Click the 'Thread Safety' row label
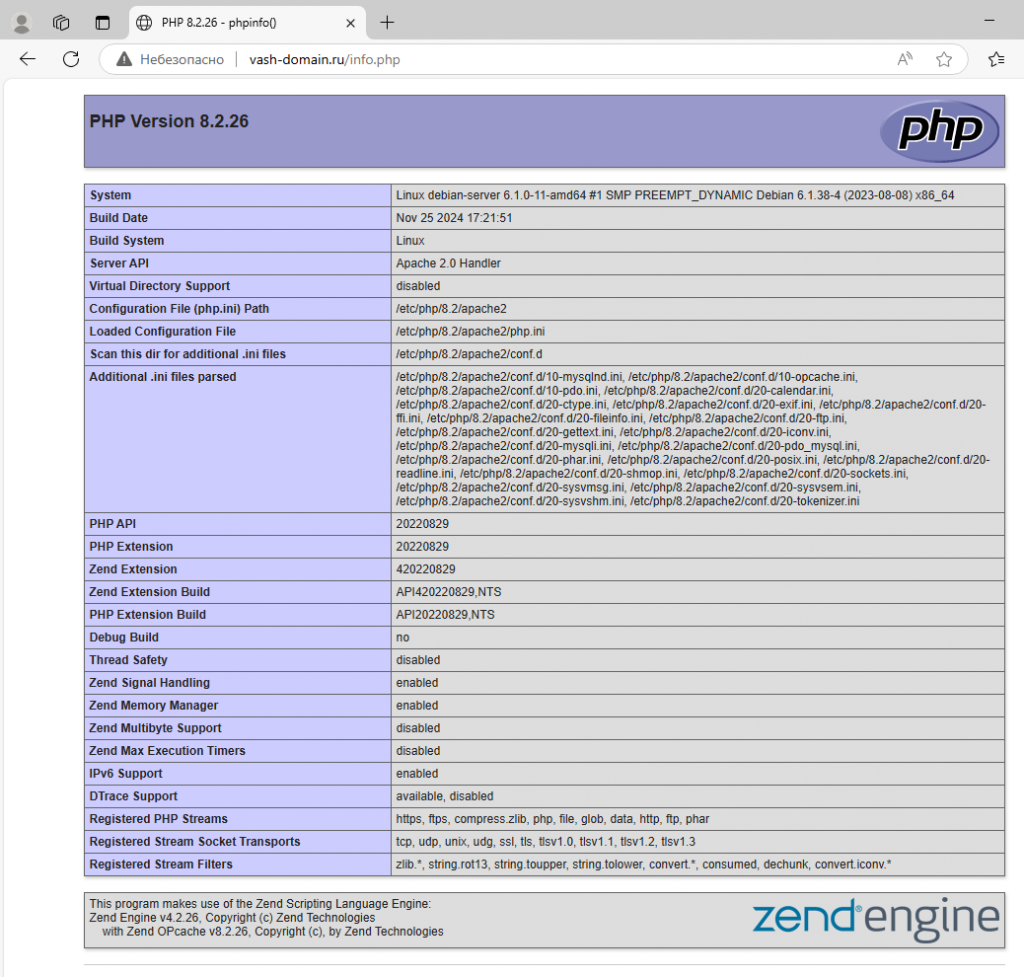 [128, 660]
